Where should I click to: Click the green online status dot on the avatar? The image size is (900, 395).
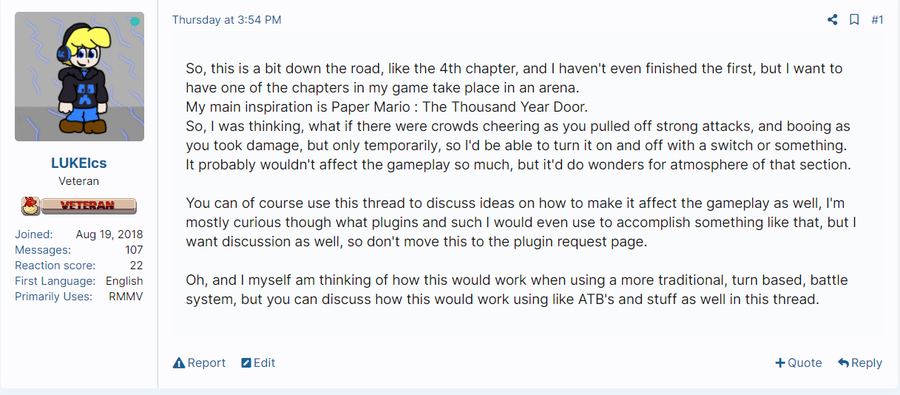click(134, 22)
